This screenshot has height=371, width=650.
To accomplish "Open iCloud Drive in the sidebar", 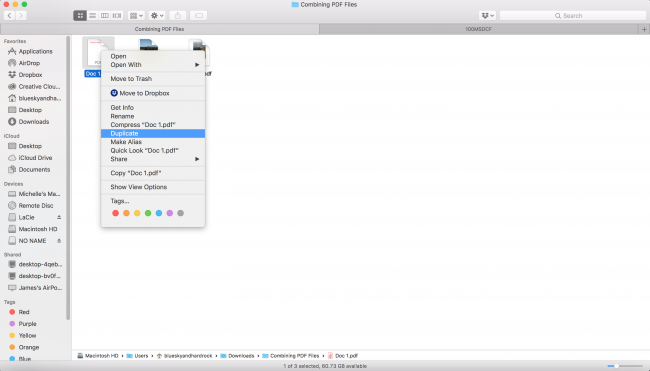I will (x=35, y=158).
